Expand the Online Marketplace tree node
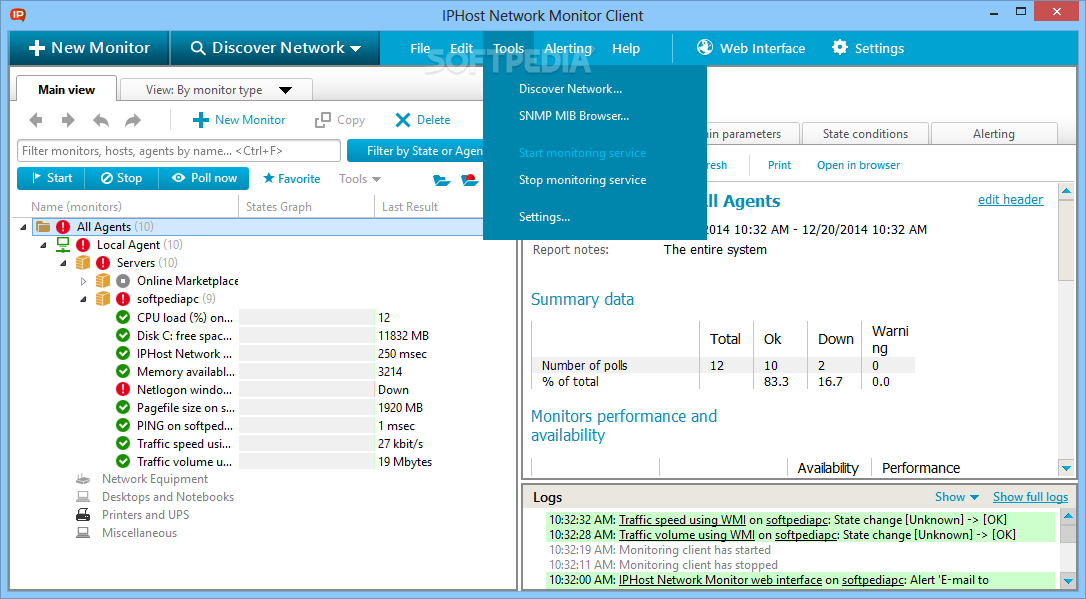Screen dimensions: 1086x599 click(83, 281)
